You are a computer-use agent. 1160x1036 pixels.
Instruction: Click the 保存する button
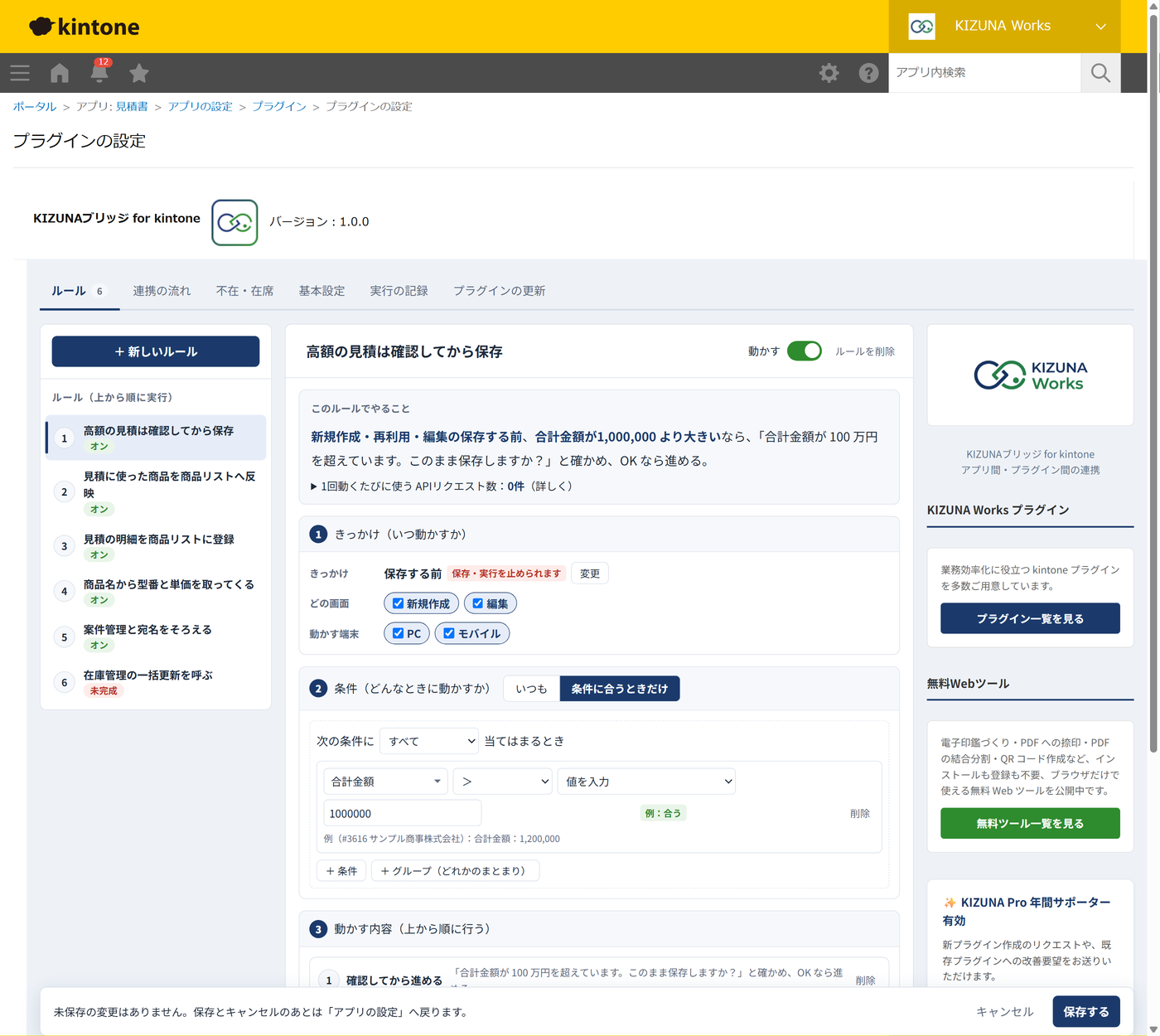click(x=1086, y=1012)
